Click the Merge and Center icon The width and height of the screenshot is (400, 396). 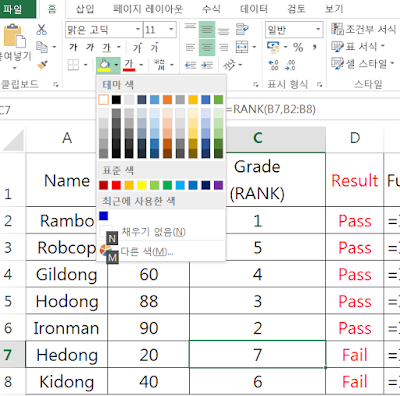(x=242, y=47)
